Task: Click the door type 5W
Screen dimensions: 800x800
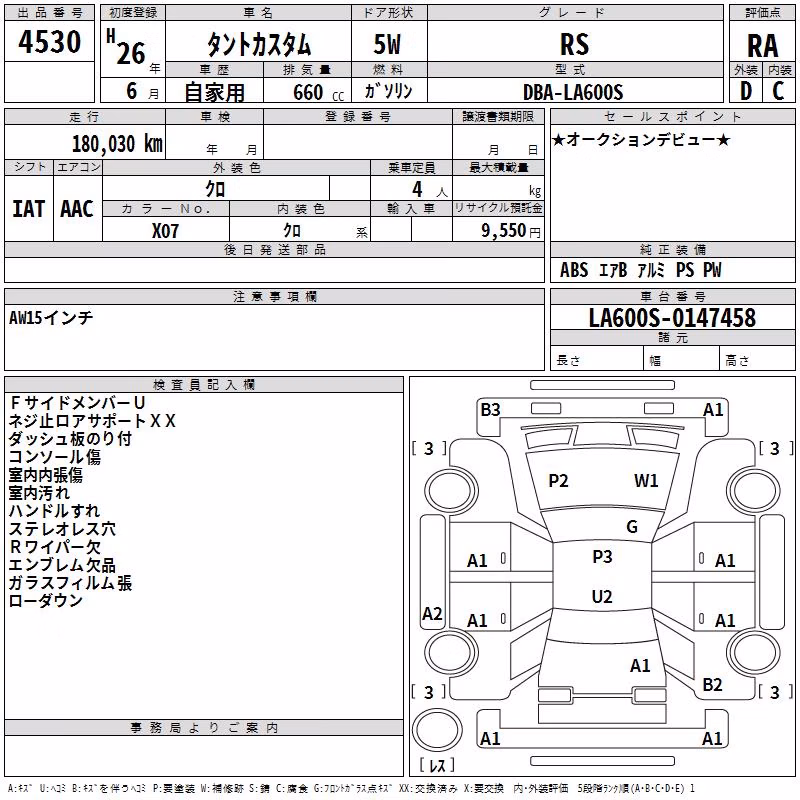Action: pyautogui.click(x=388, y=44)
